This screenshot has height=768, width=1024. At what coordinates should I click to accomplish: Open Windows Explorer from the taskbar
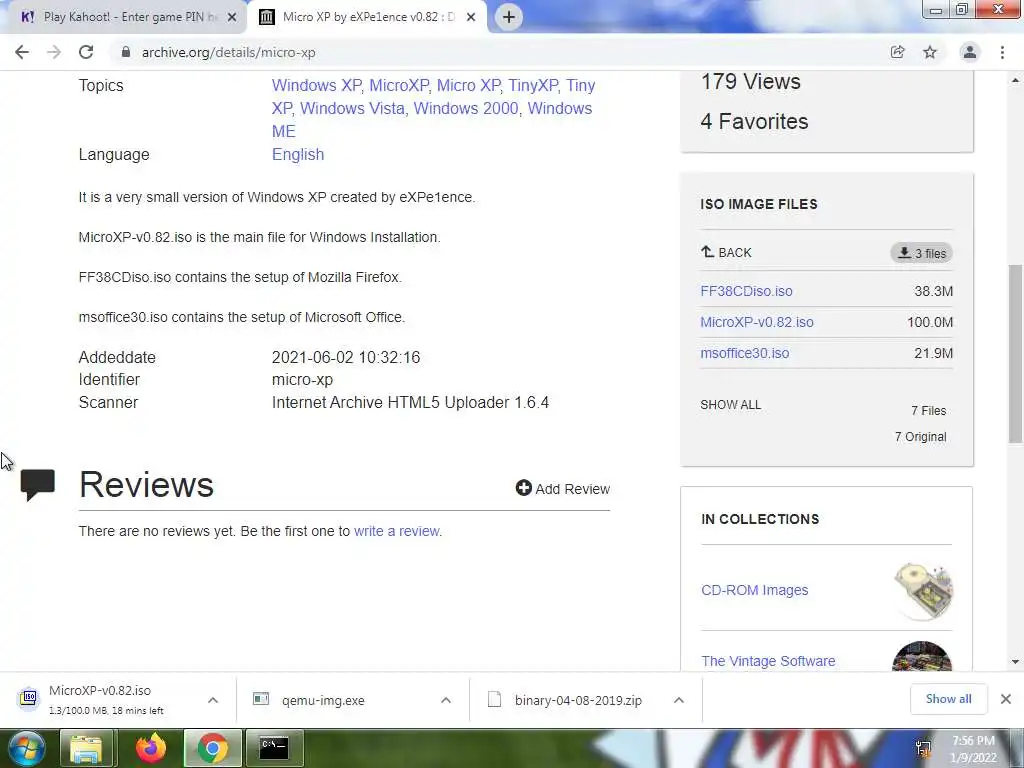(x=86, y=748)
